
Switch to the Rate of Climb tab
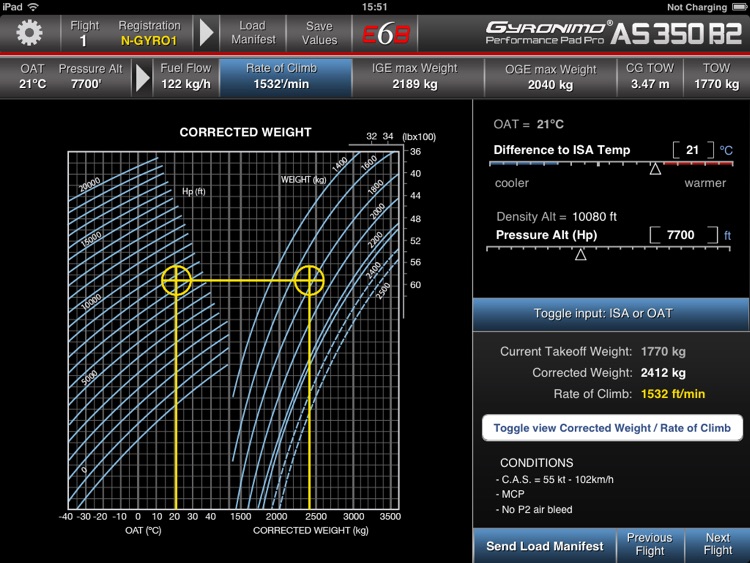pos(286,77)
